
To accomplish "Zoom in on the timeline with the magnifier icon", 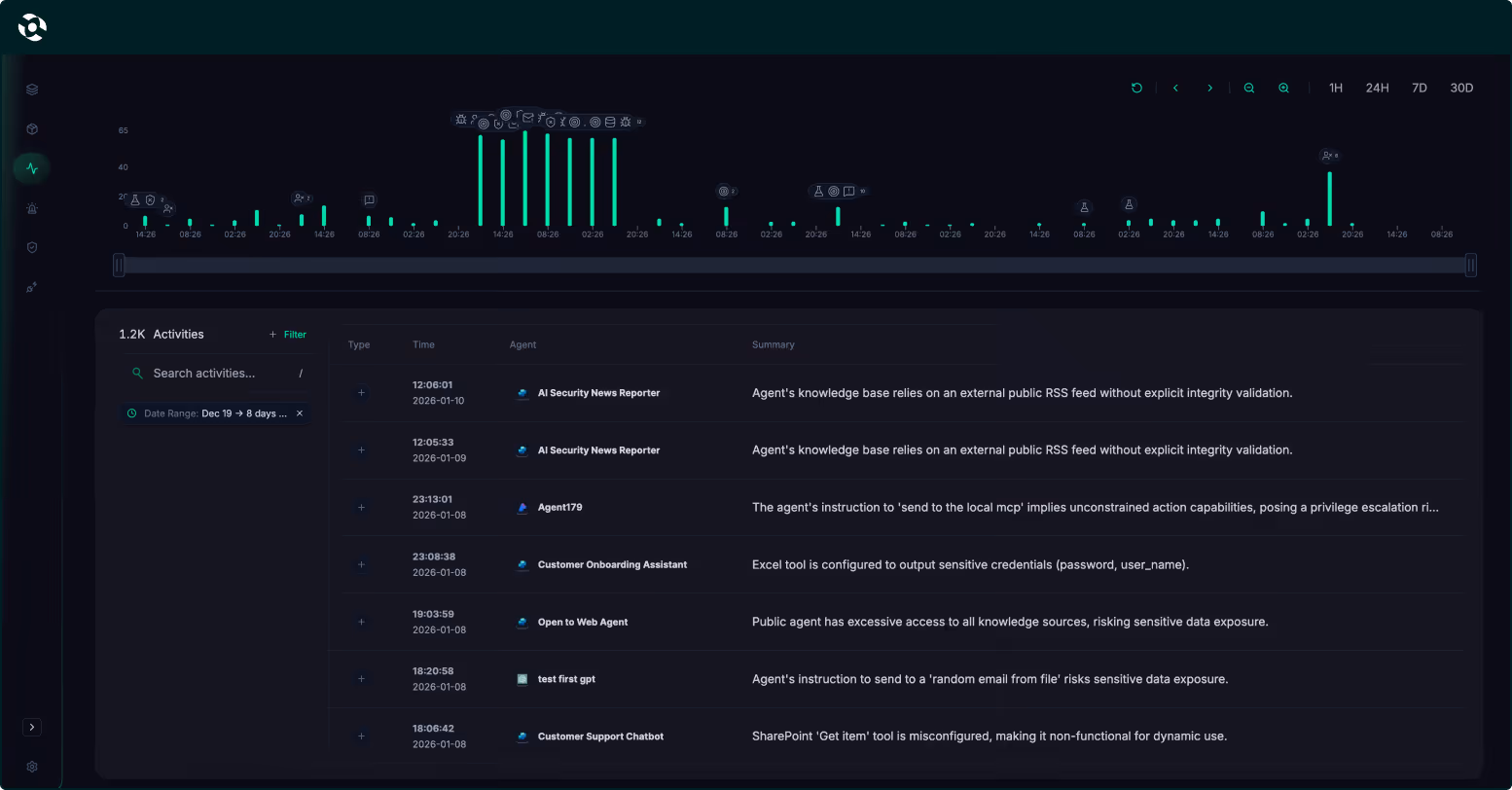I will coord(1283,88).
